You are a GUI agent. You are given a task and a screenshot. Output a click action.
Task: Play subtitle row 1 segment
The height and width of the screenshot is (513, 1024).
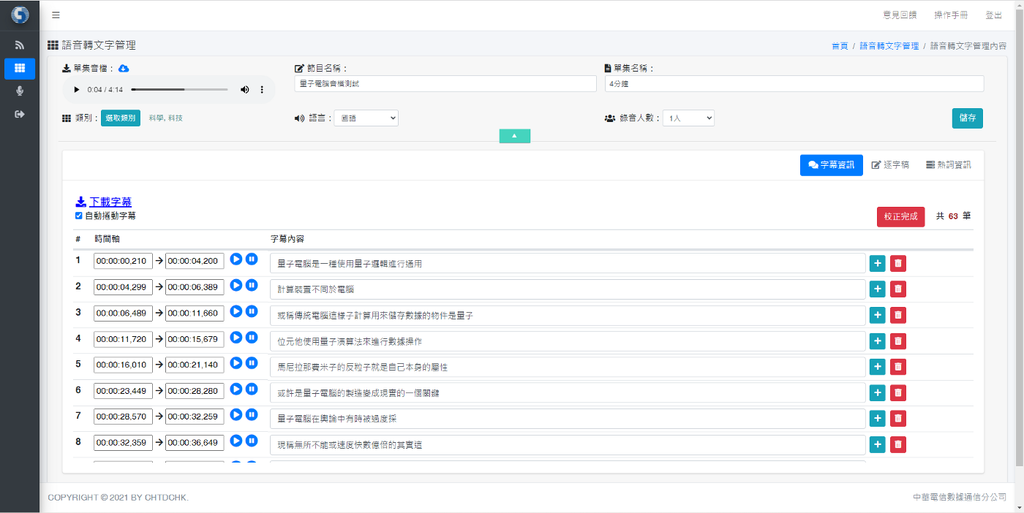[x=236, y=259]
